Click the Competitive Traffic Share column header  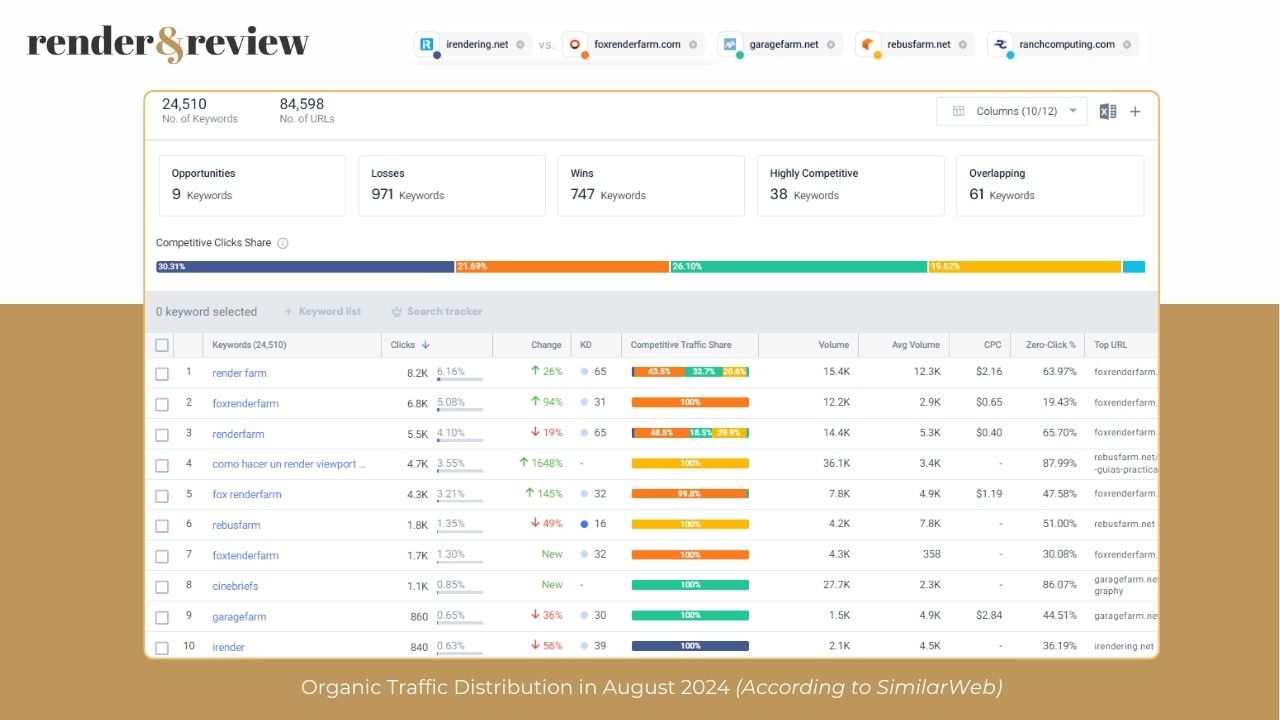point(681,345)
